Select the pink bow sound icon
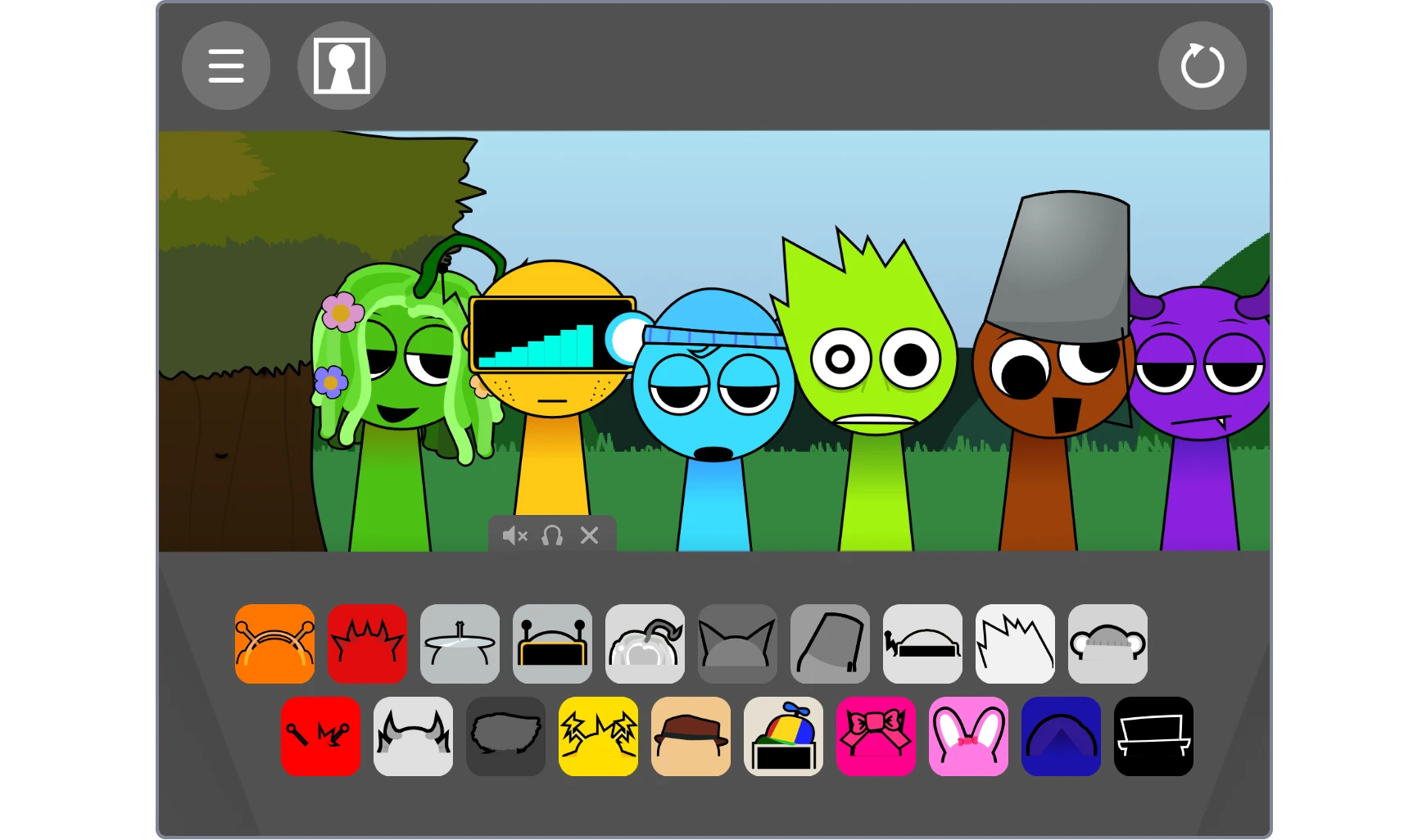The height and width of the screenshot is (840, 1404). [x=876, y=736]
